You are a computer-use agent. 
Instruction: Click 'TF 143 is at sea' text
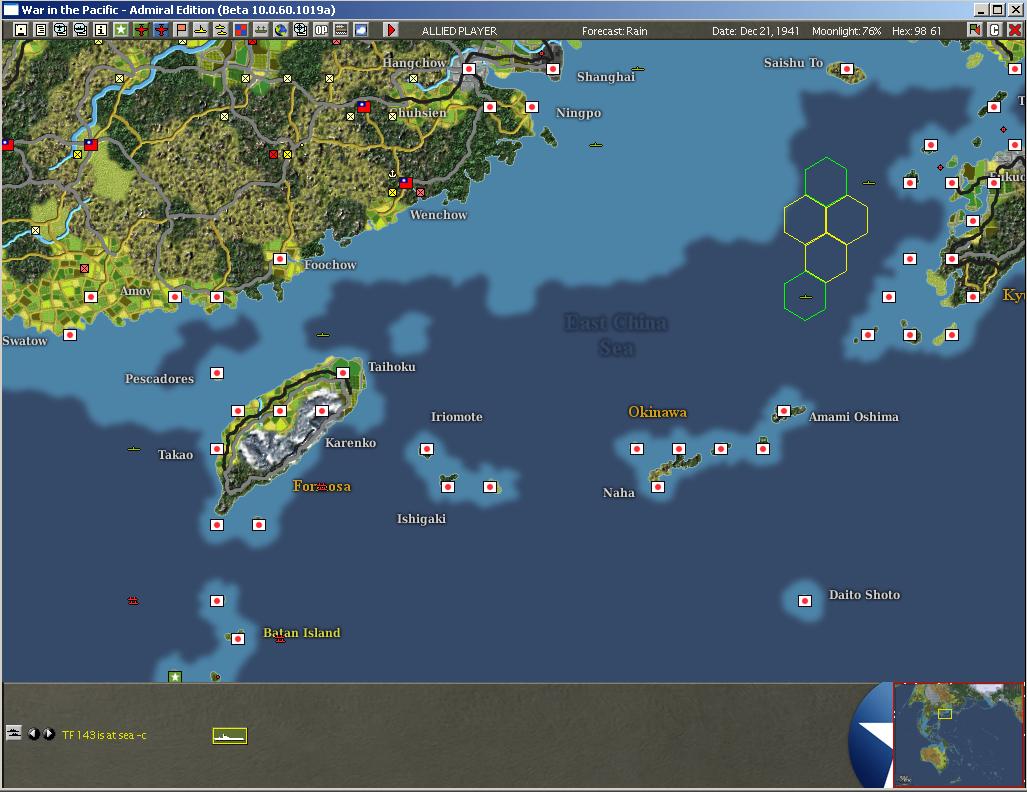tap(104, 735)
